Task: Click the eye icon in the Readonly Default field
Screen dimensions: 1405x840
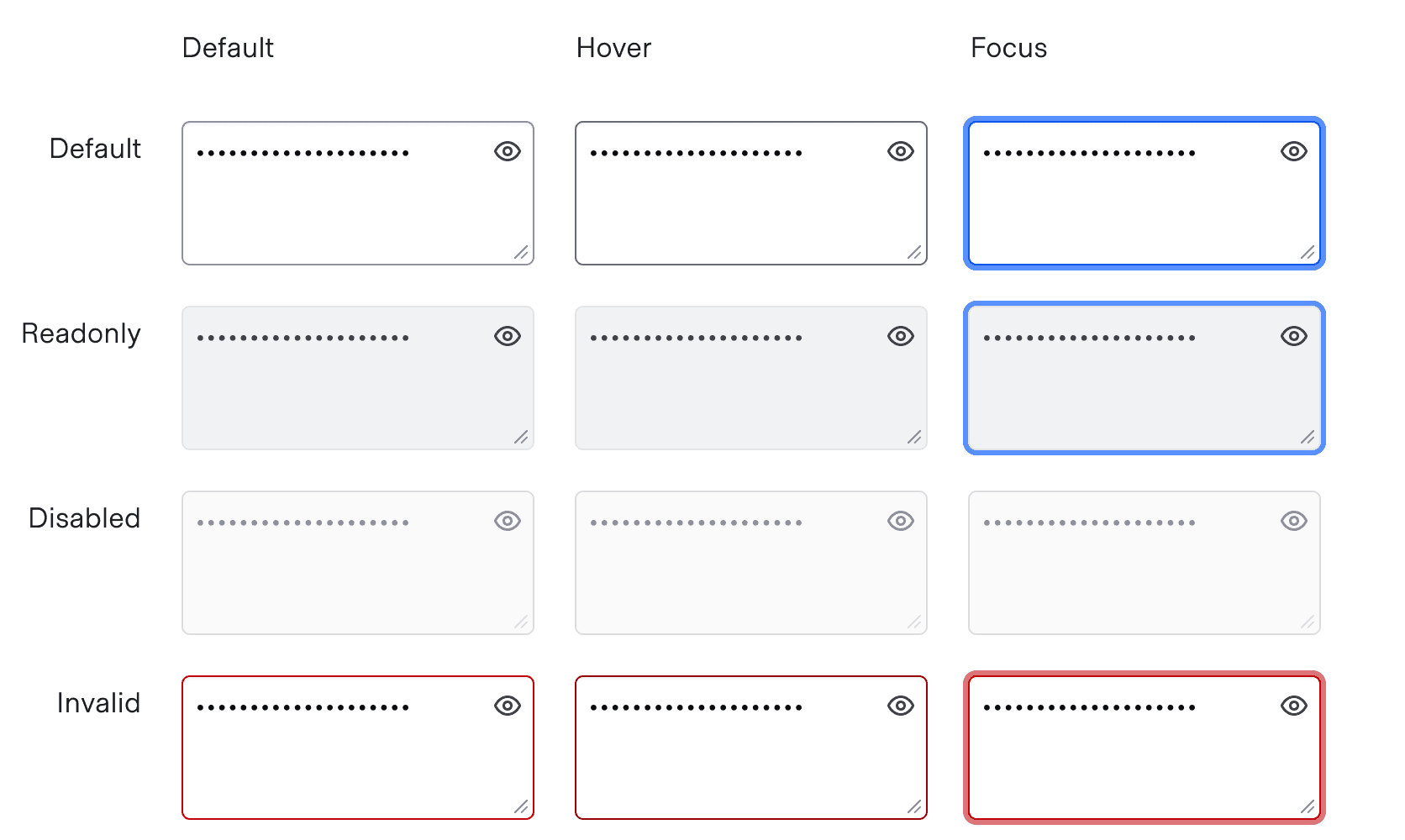Action: (507, 336)
